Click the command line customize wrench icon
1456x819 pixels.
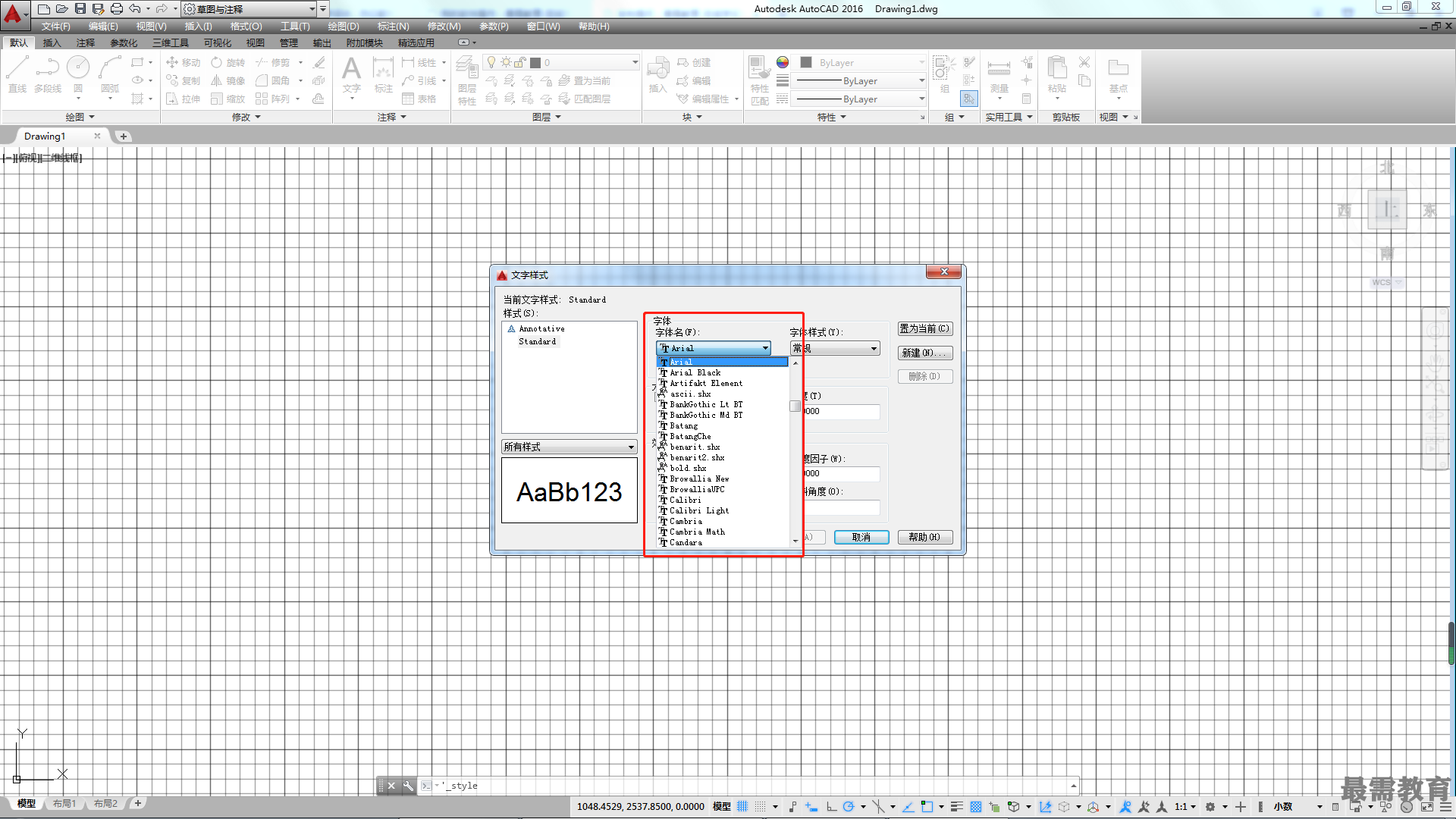408,786
